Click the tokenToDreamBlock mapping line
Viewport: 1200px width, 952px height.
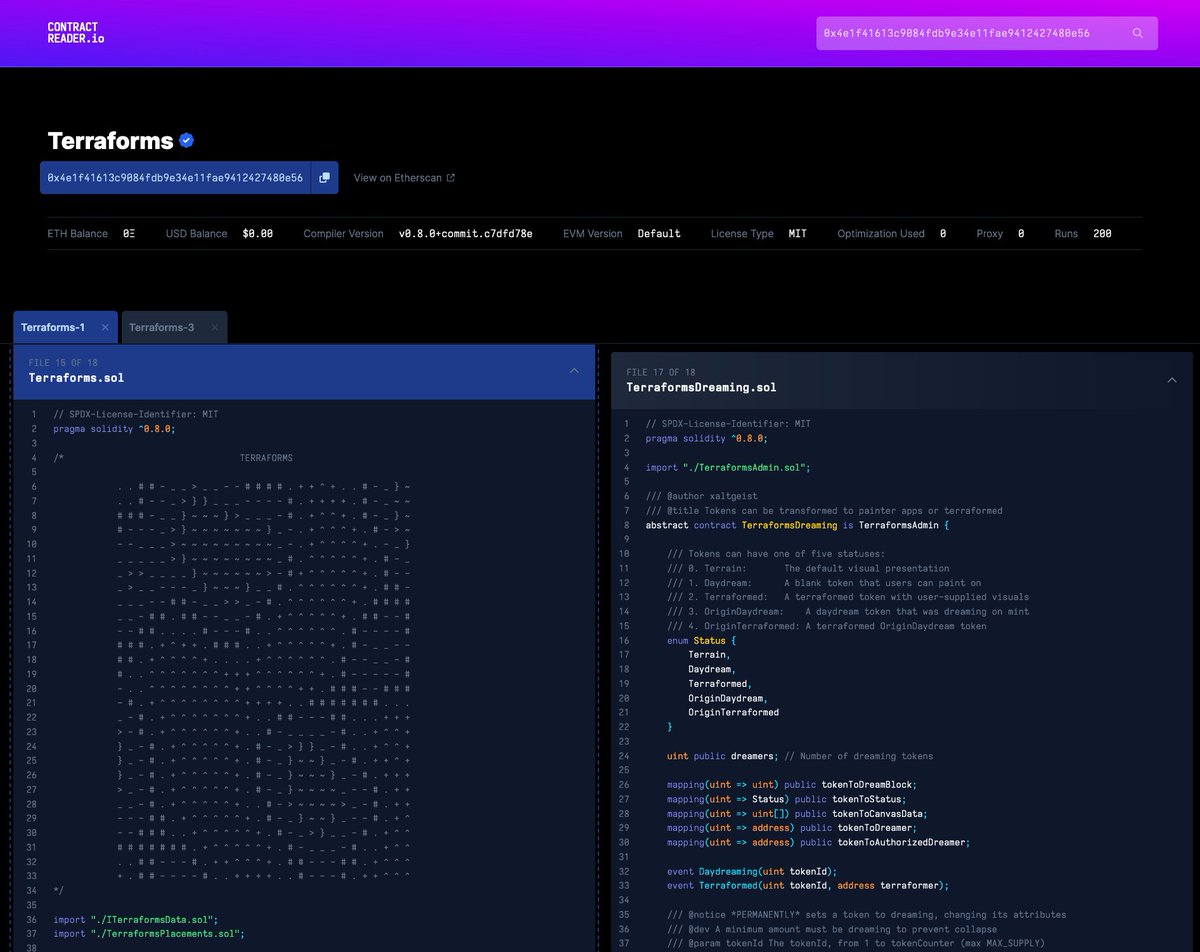coord(791,785)
